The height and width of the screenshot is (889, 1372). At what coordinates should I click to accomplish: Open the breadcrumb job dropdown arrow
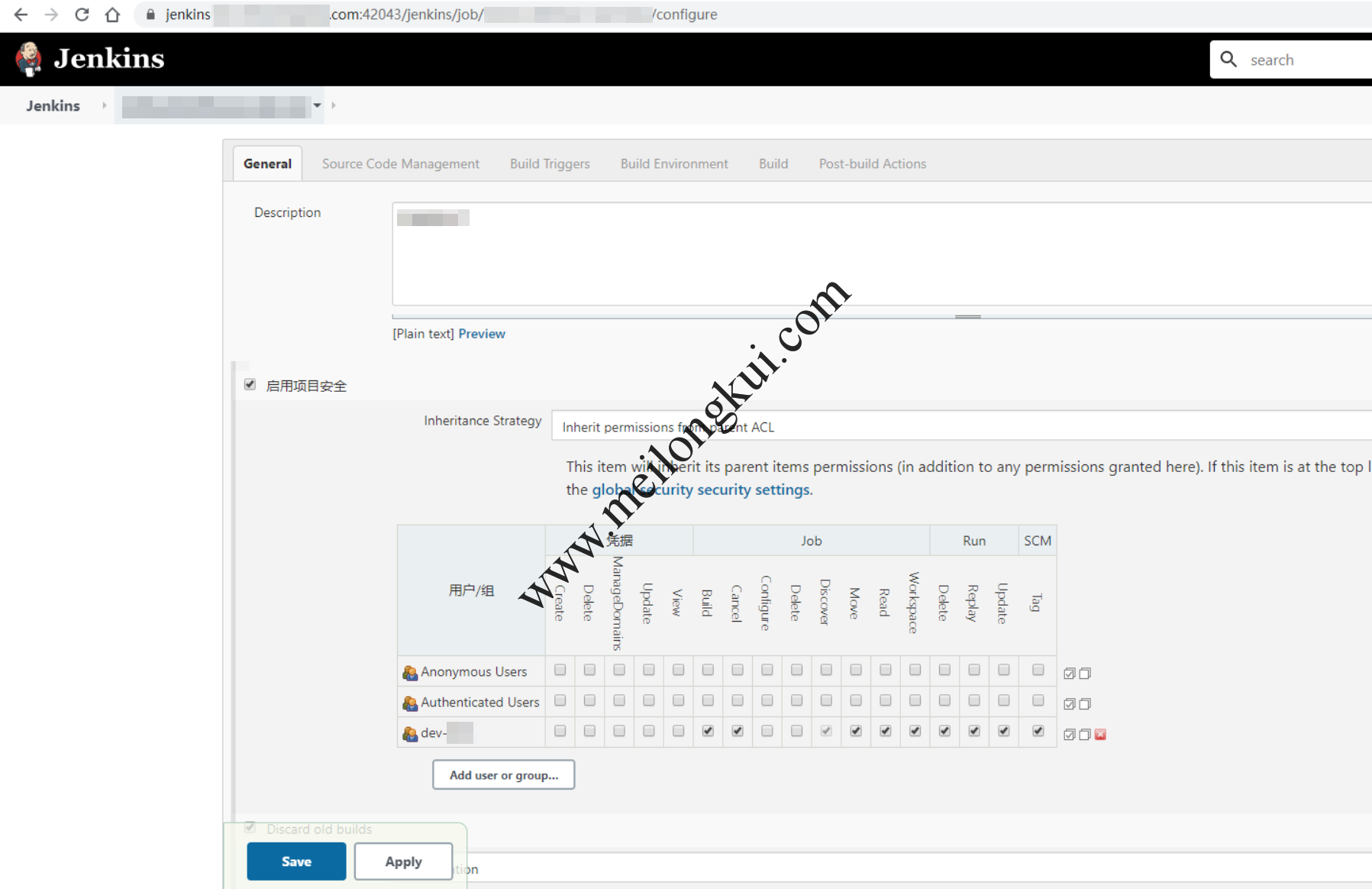point(317,105)
